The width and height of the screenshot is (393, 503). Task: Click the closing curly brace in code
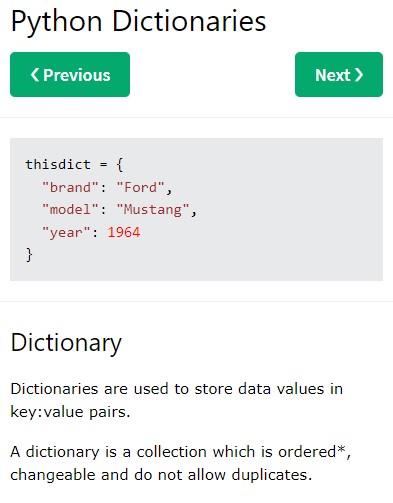coord(29,255)
